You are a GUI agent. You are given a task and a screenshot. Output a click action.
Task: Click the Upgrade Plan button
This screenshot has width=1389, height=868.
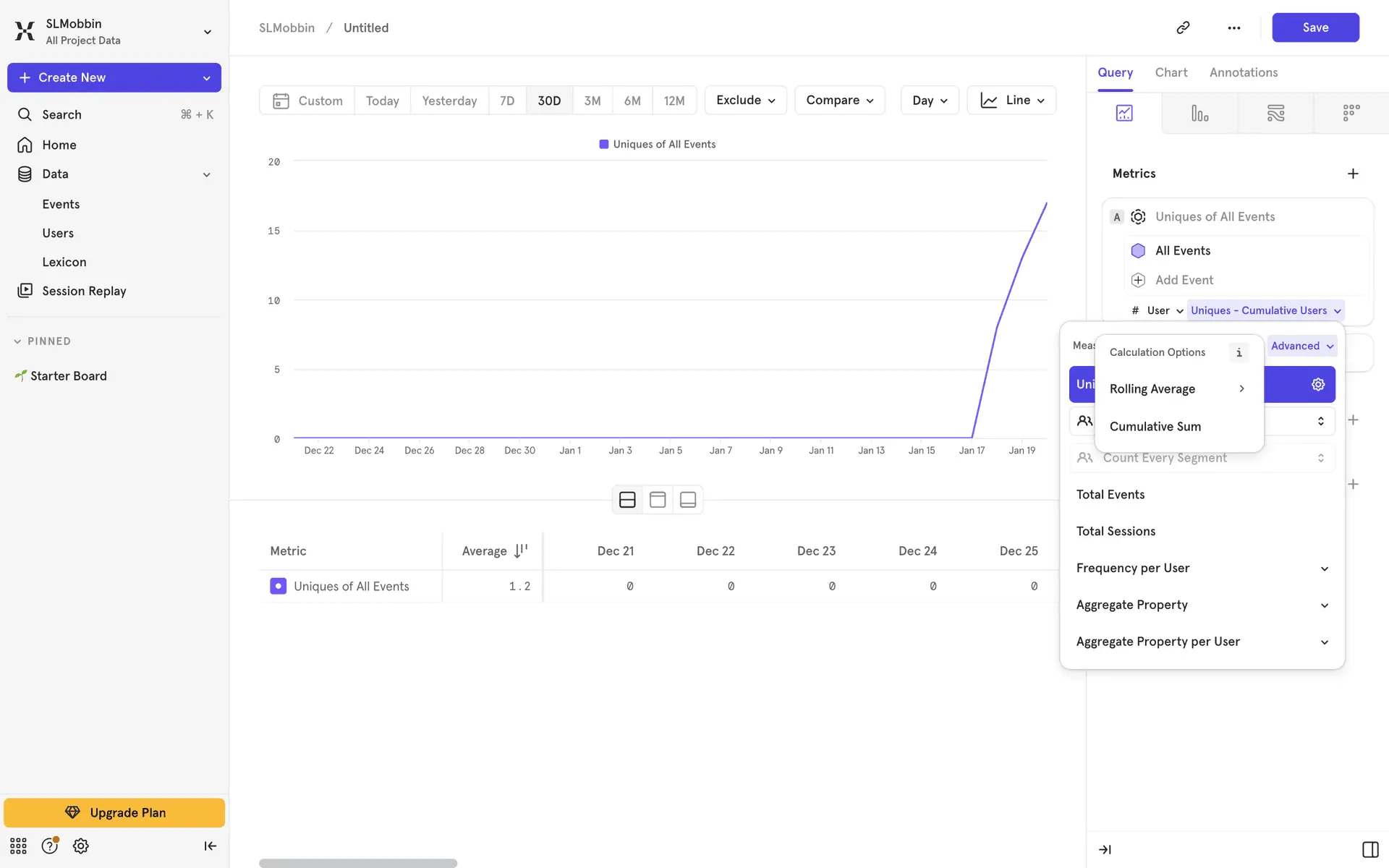click(114, 812)
